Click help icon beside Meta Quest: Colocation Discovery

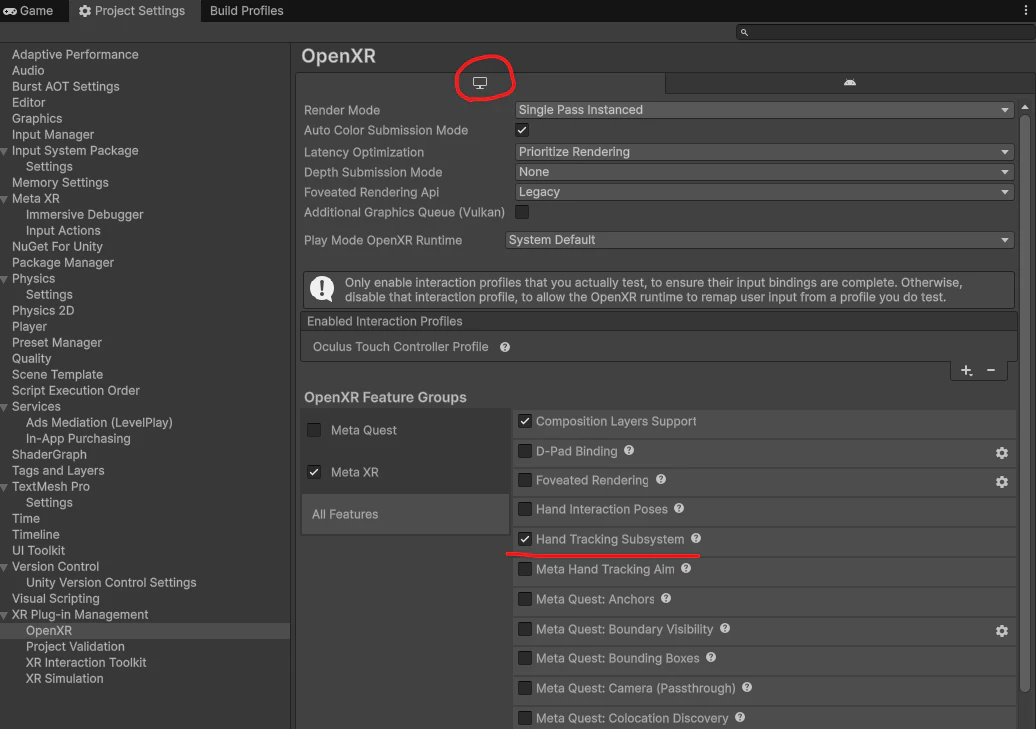(x=740, y=717)
